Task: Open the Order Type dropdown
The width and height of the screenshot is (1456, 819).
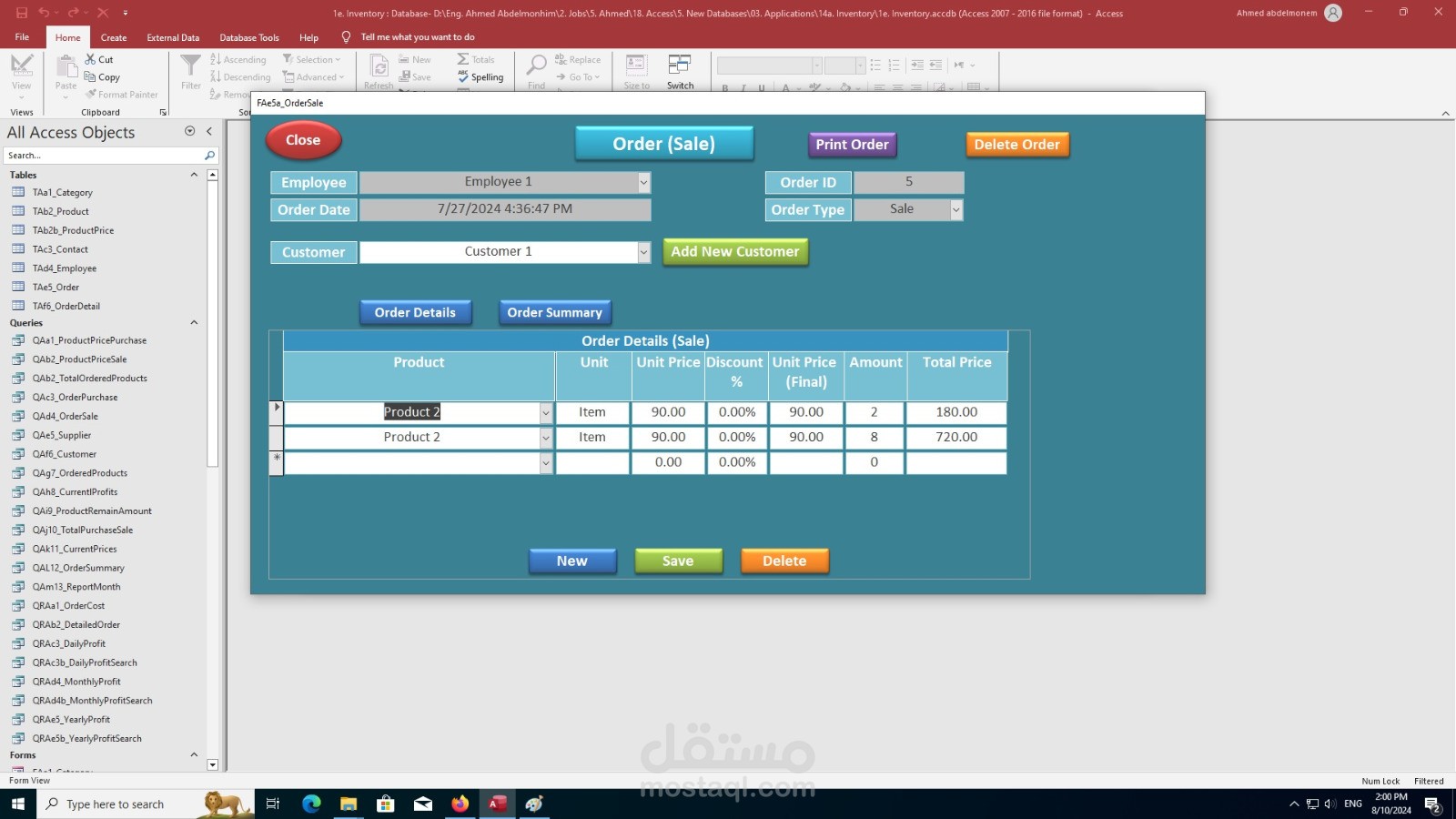Action: coord(955,209)
